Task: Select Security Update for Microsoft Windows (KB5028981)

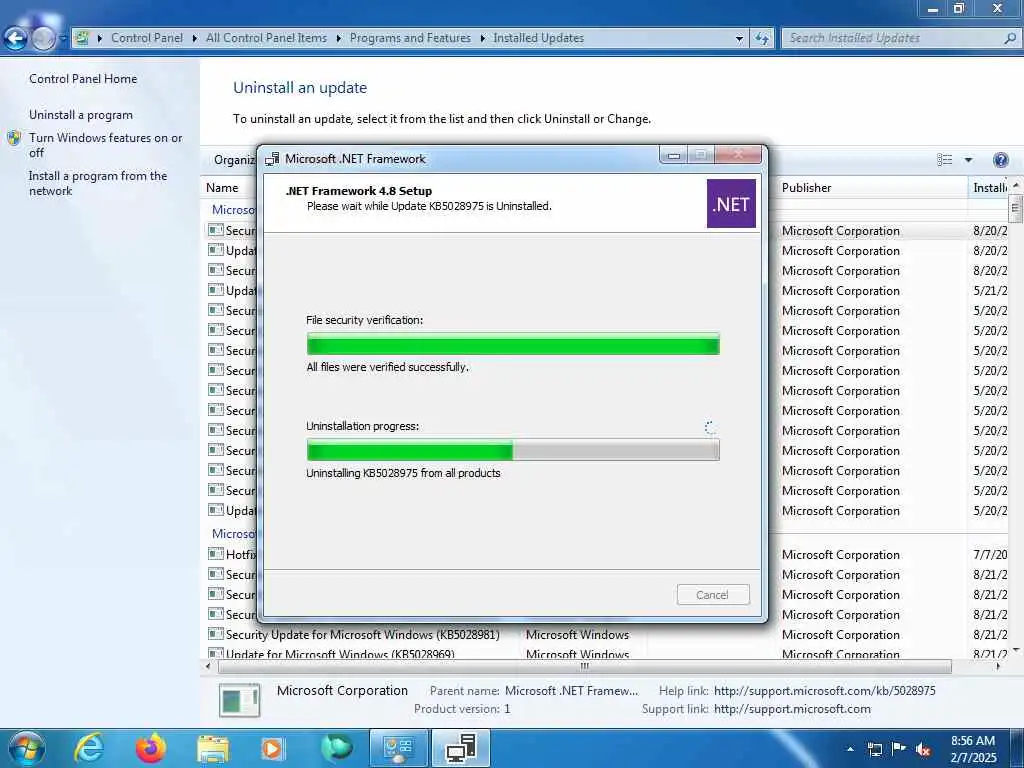Action: coord(362,635)
